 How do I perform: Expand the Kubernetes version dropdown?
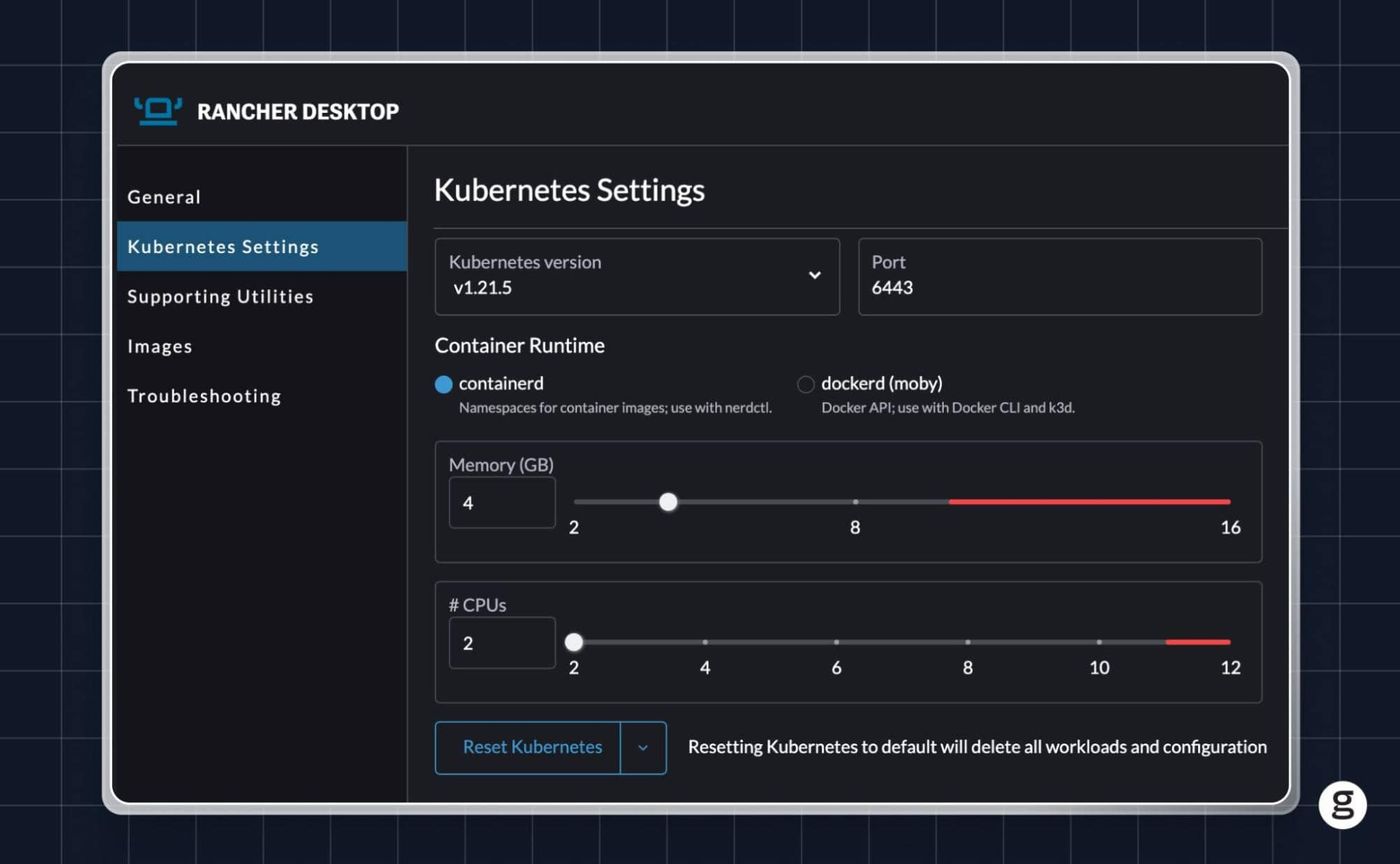point(637,277)
